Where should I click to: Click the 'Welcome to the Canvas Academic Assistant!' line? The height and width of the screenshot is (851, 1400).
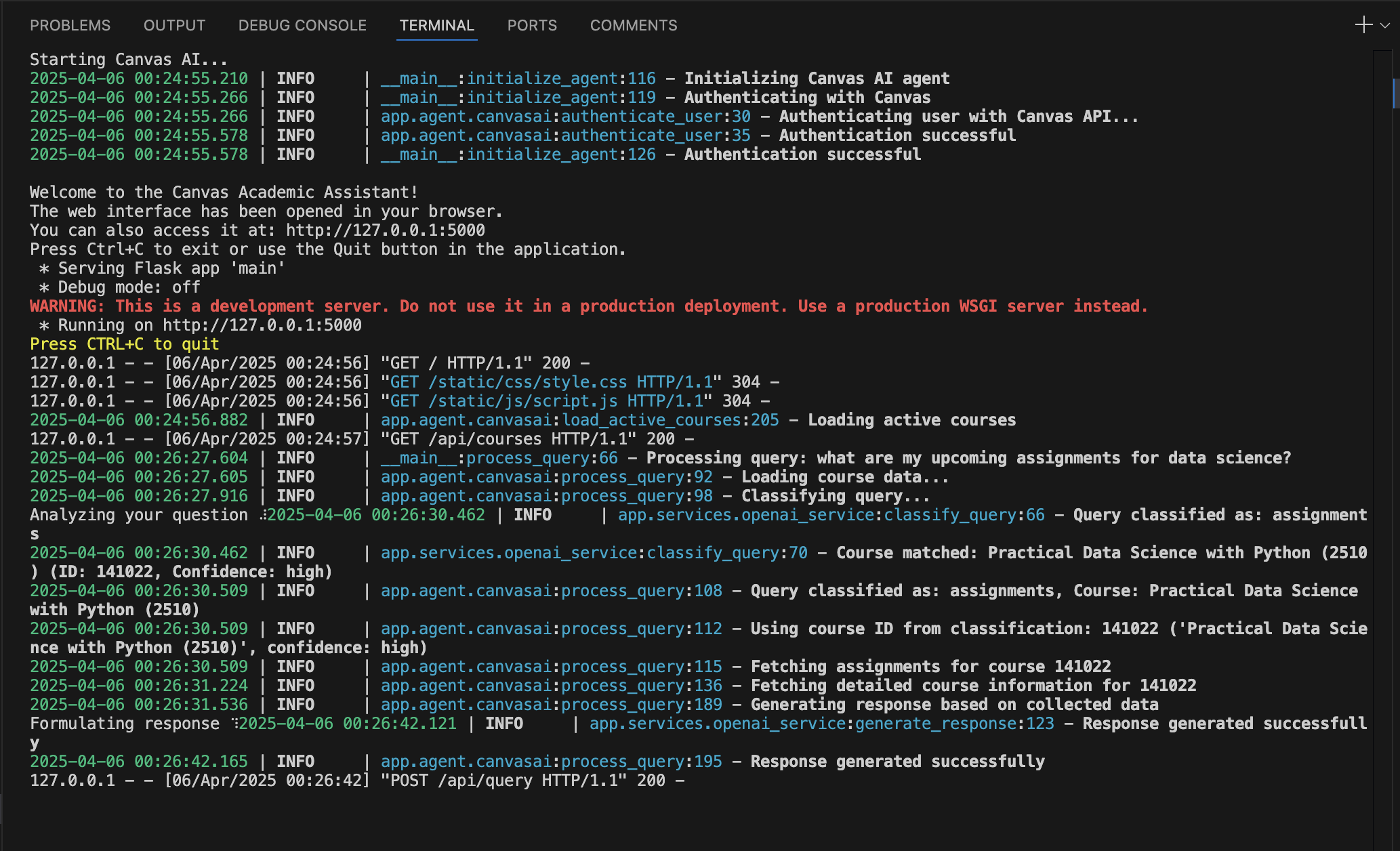(x=224, y=192)
